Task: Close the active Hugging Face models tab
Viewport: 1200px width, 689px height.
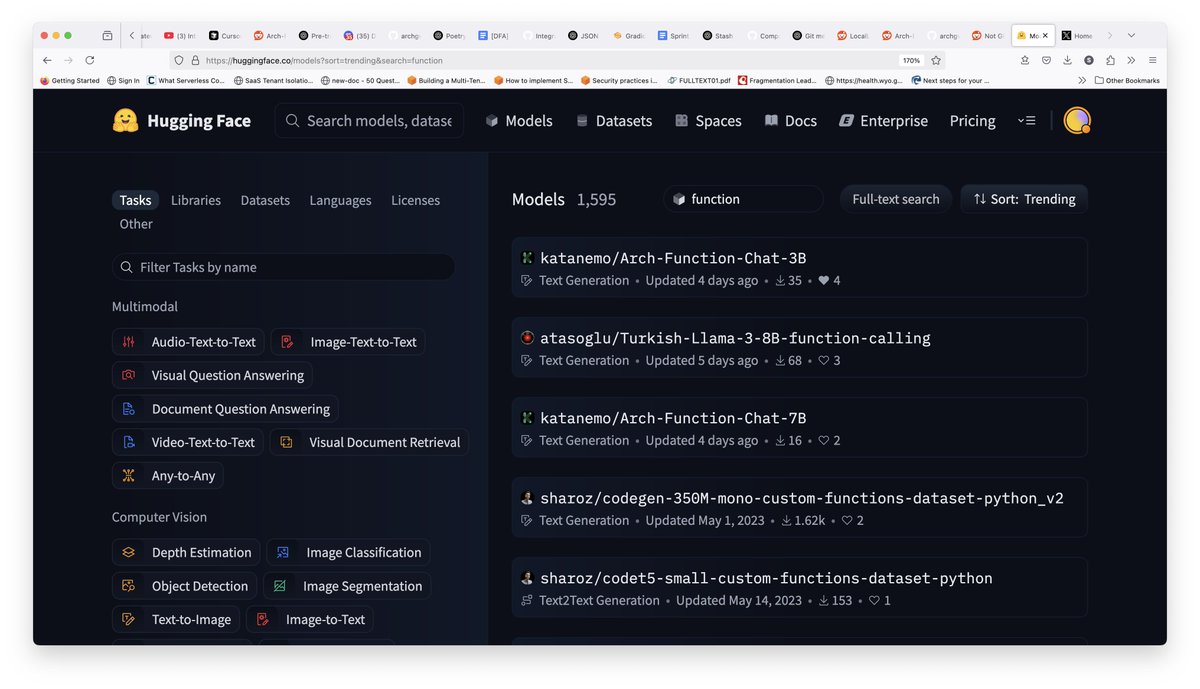Action: pos(1045,35)
